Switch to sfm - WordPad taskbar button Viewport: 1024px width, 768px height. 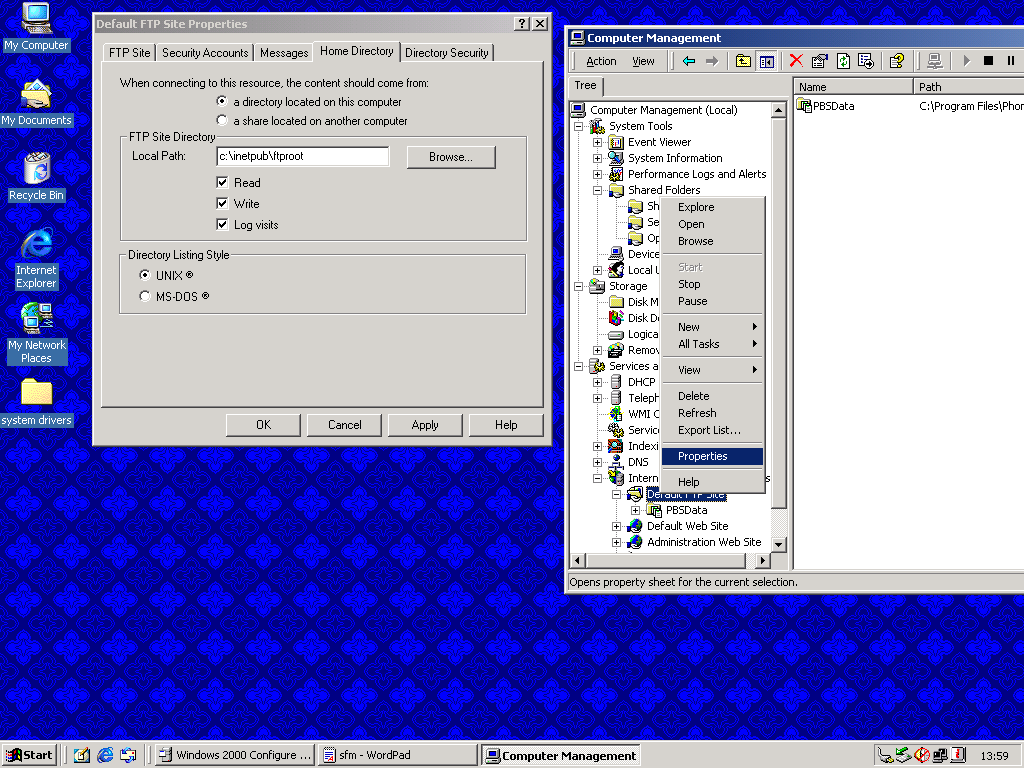(x=398, y=755)
